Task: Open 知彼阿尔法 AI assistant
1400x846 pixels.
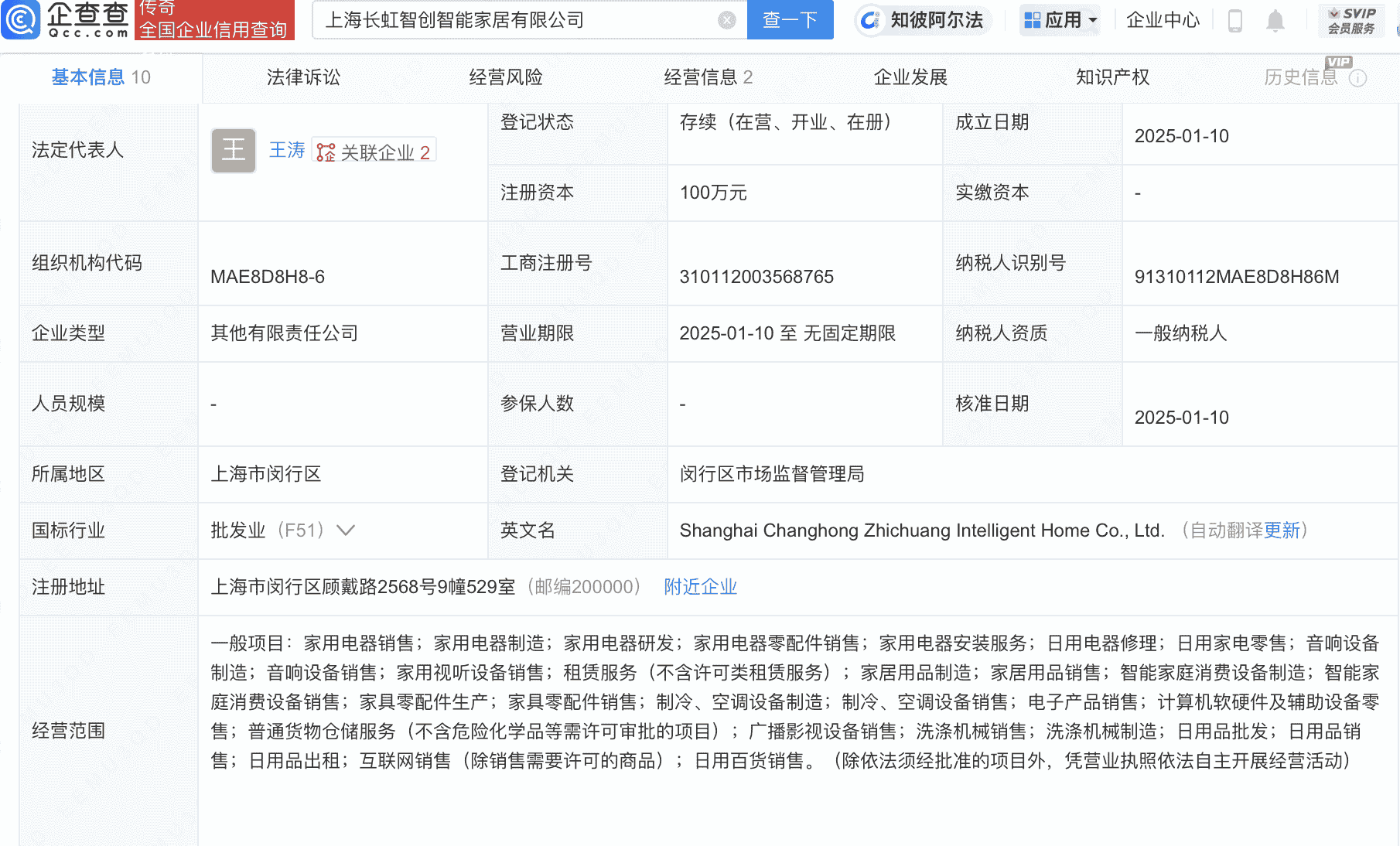Action: 922,20
